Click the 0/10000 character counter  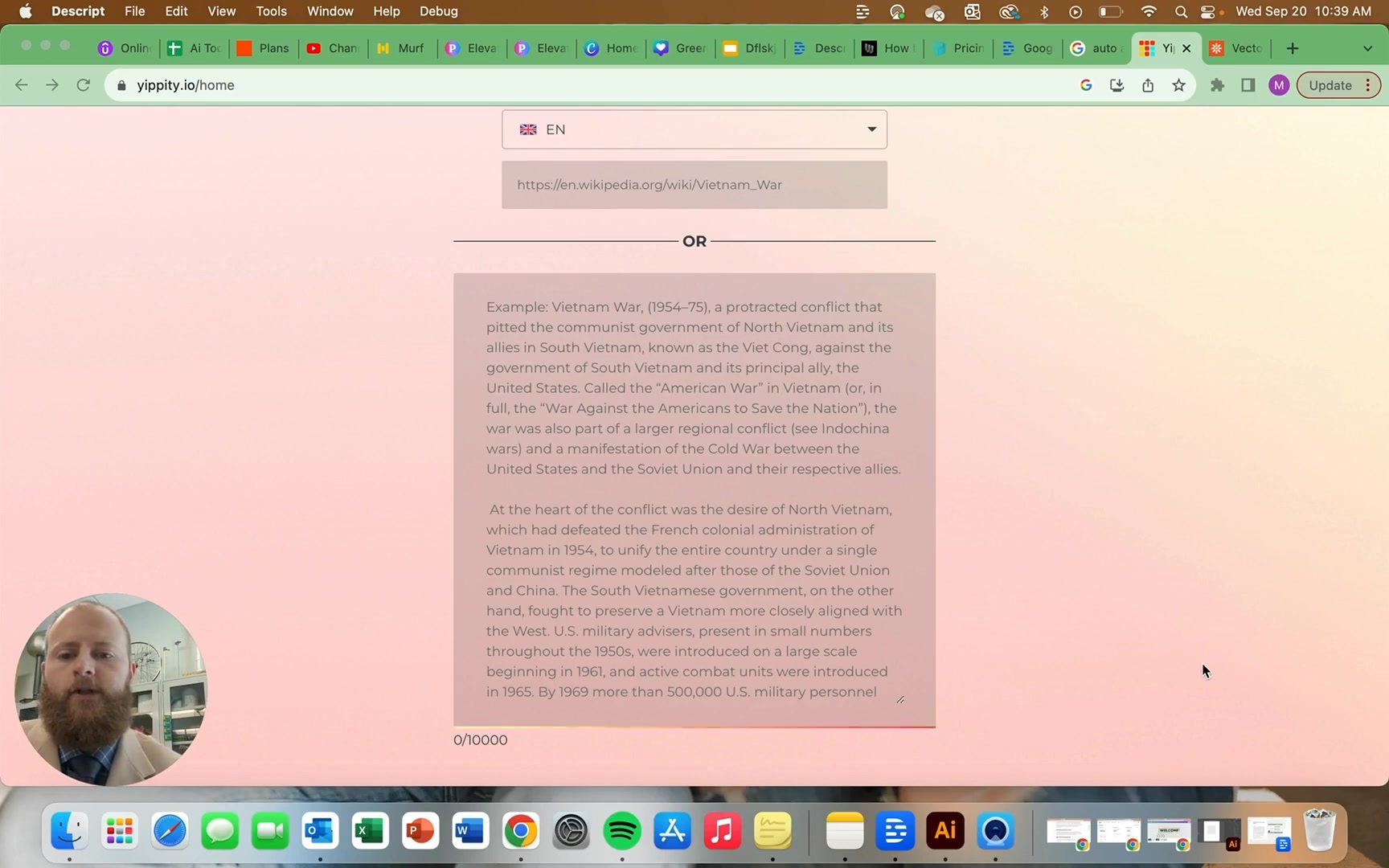coord(481,740)
